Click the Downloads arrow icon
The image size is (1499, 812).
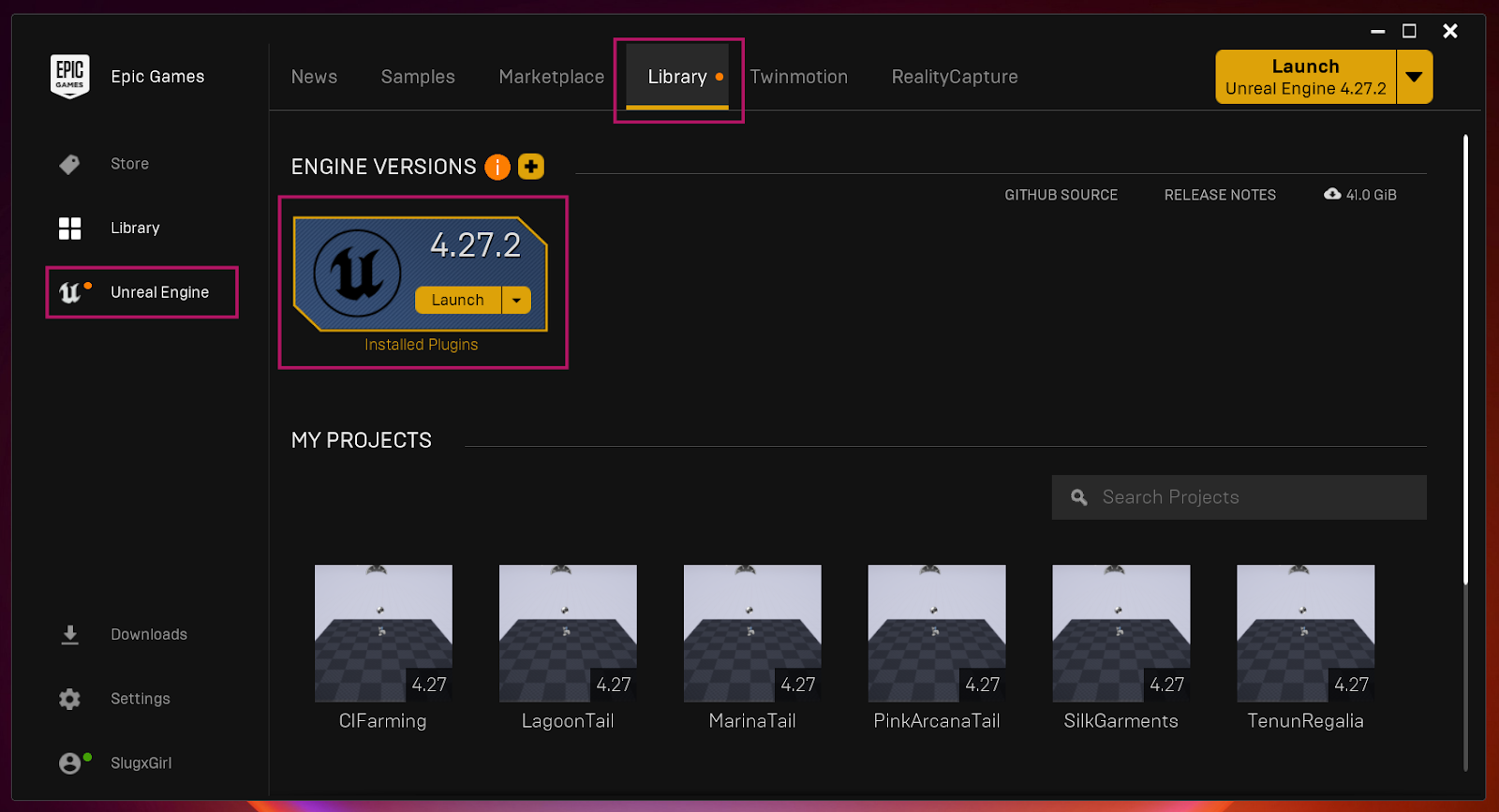click(x=69, y=635)
